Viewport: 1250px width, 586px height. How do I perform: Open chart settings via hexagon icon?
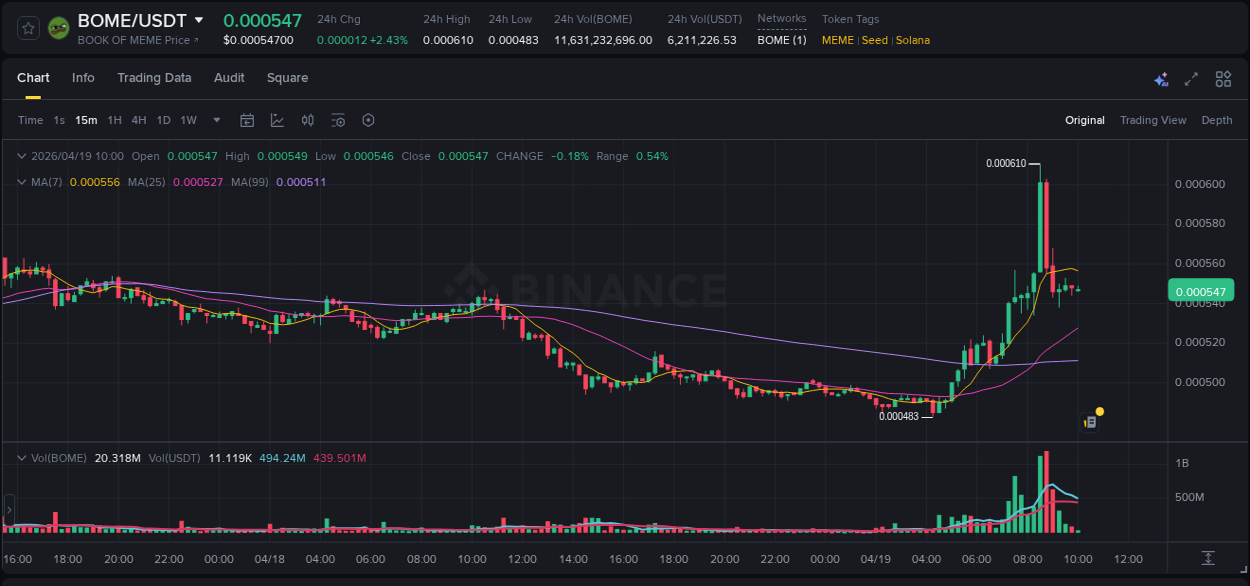pos(368,120)
